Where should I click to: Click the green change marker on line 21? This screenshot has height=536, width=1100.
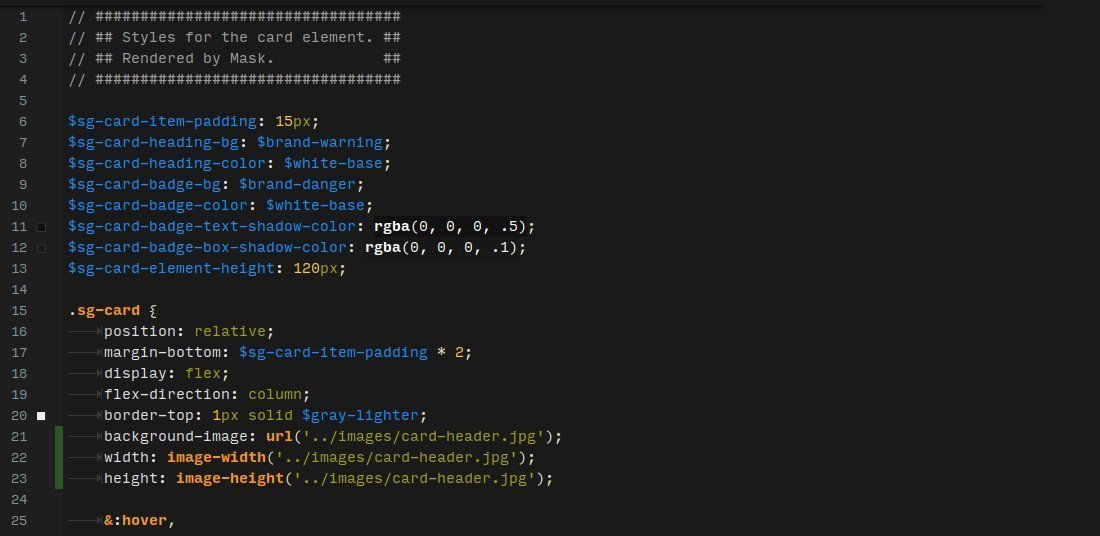point(60,437)
